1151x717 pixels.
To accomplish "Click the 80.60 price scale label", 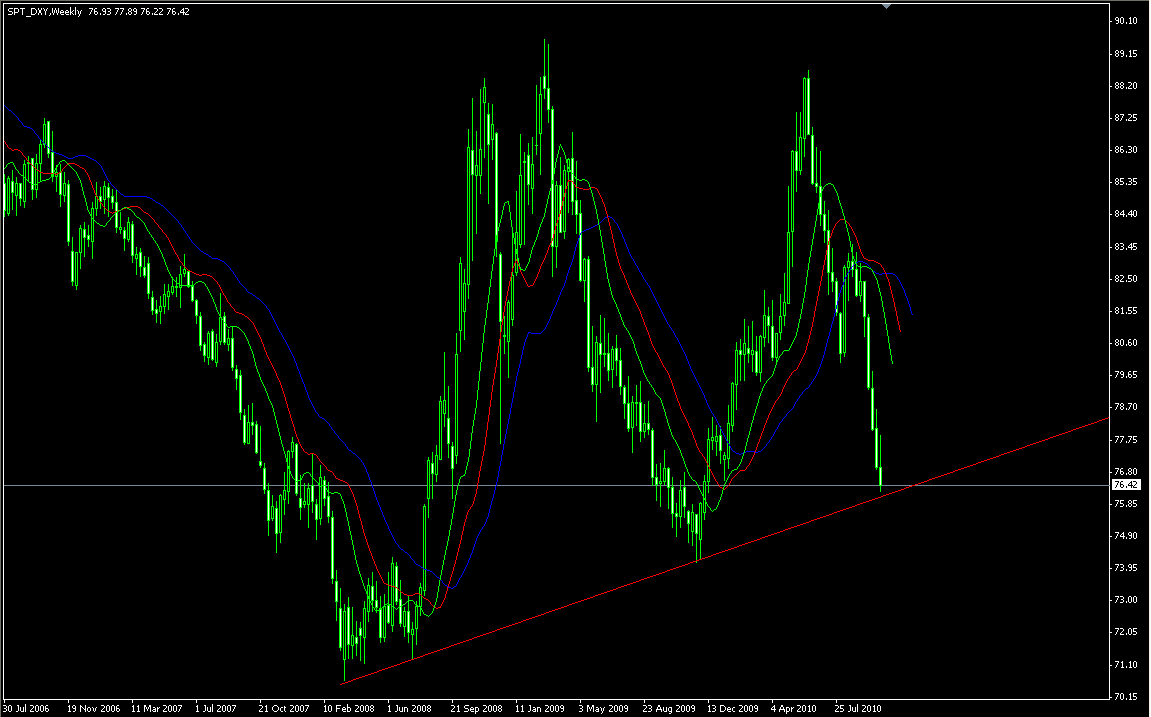I will click(x=1125, y=343).
